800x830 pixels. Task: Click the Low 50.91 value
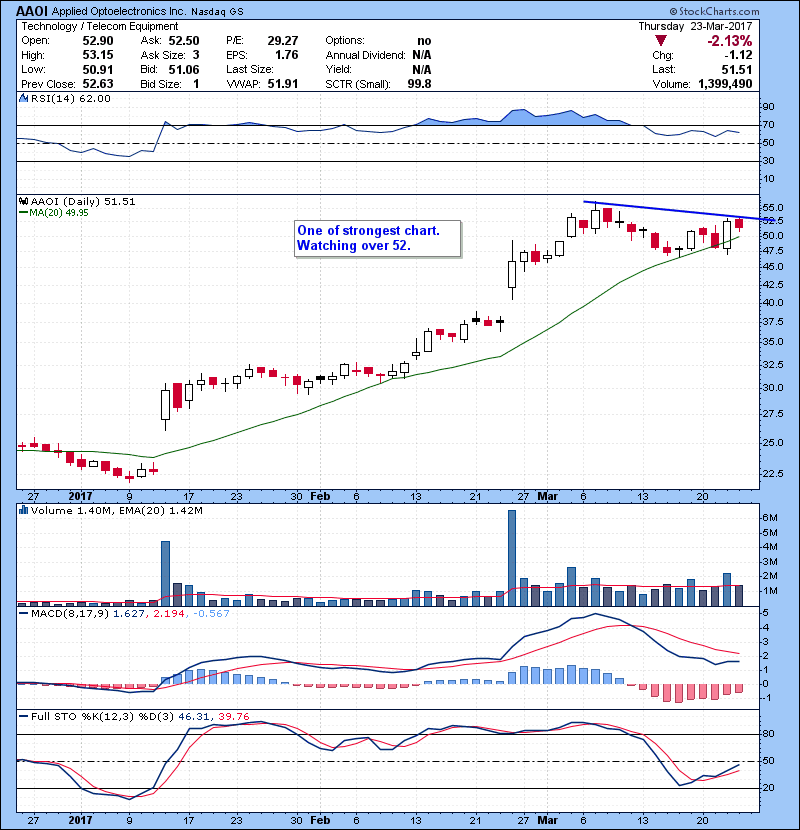coord(98,69)
